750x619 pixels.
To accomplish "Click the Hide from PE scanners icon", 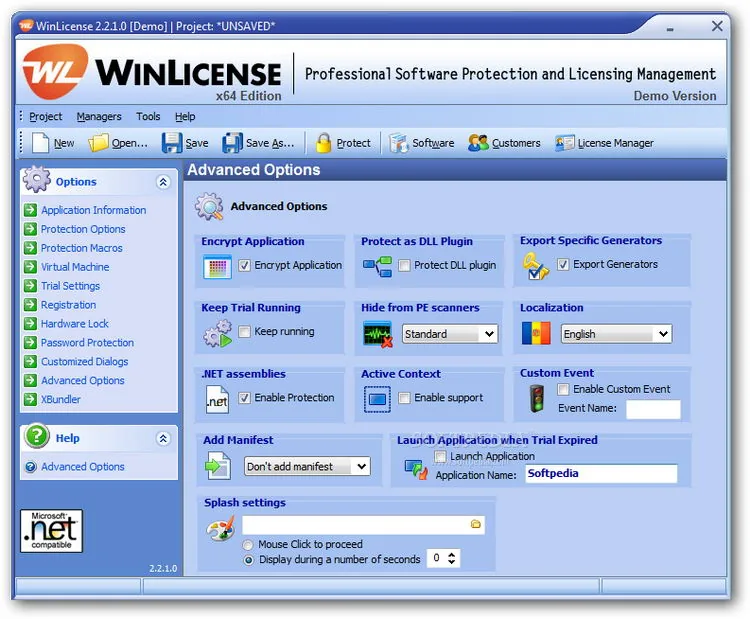I will tap(378, 334).
